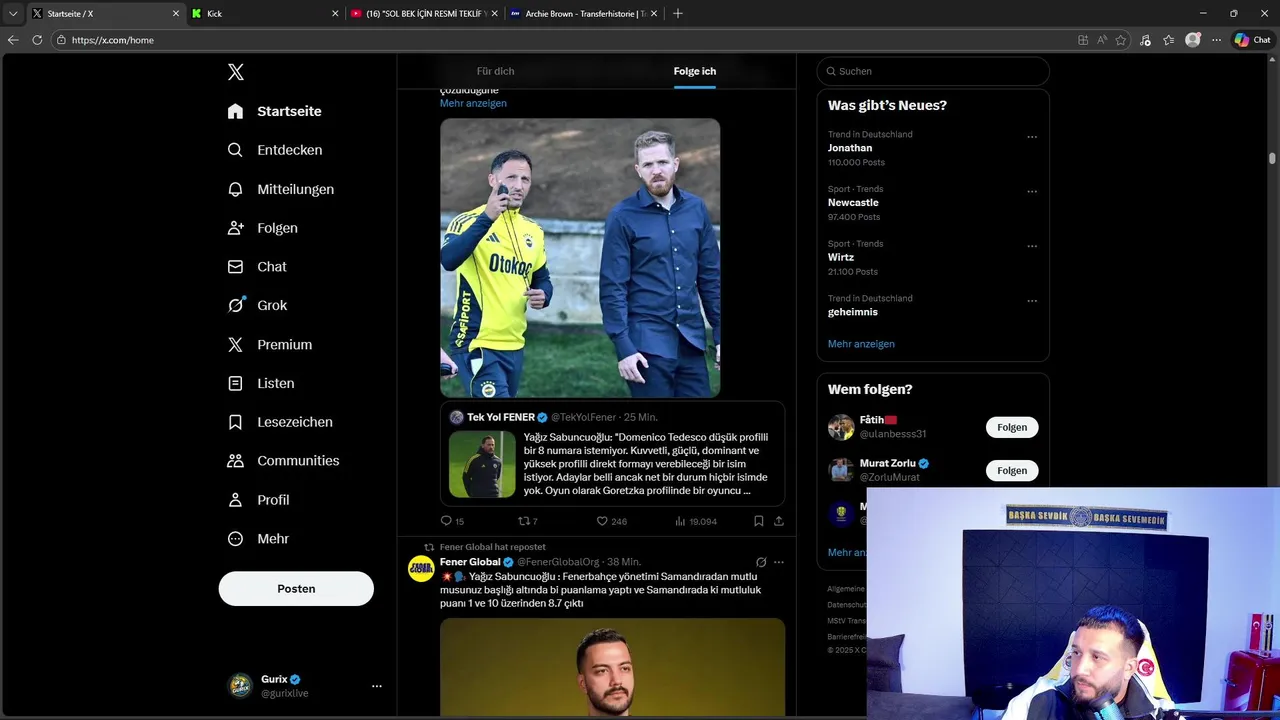
Task: Follow Murat Zorlu
Action: (x=1012, y=470)
